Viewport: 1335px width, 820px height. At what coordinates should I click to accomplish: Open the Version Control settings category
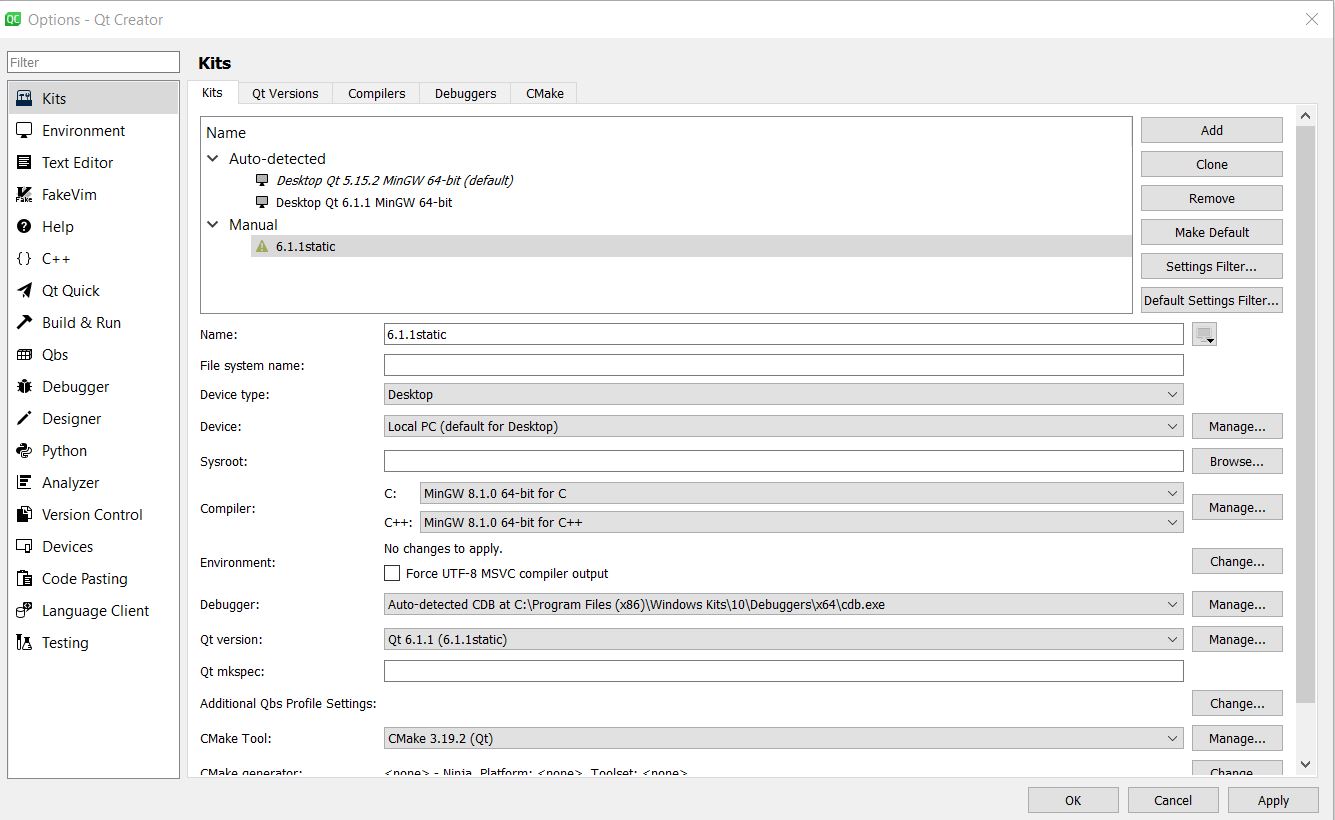pos(93,514)
